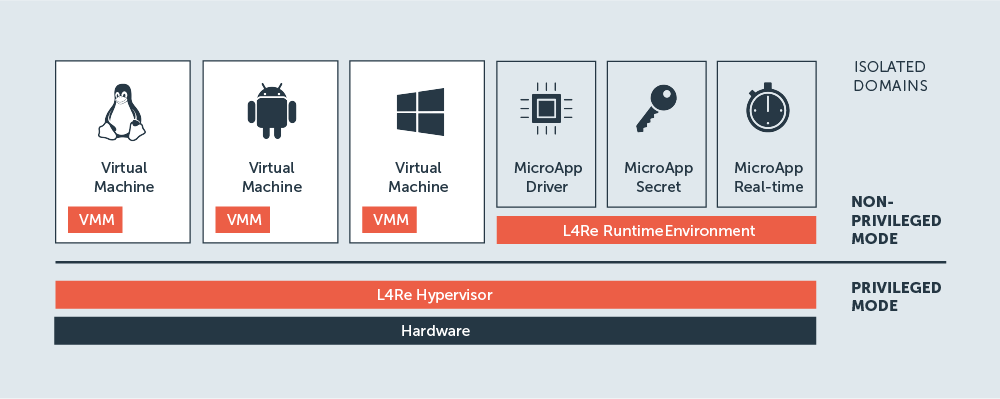The width and height of the screenshot is (1000, 399).
Task: Click the Virtual Machine text under Windows logo
Action: click(418, 177)
